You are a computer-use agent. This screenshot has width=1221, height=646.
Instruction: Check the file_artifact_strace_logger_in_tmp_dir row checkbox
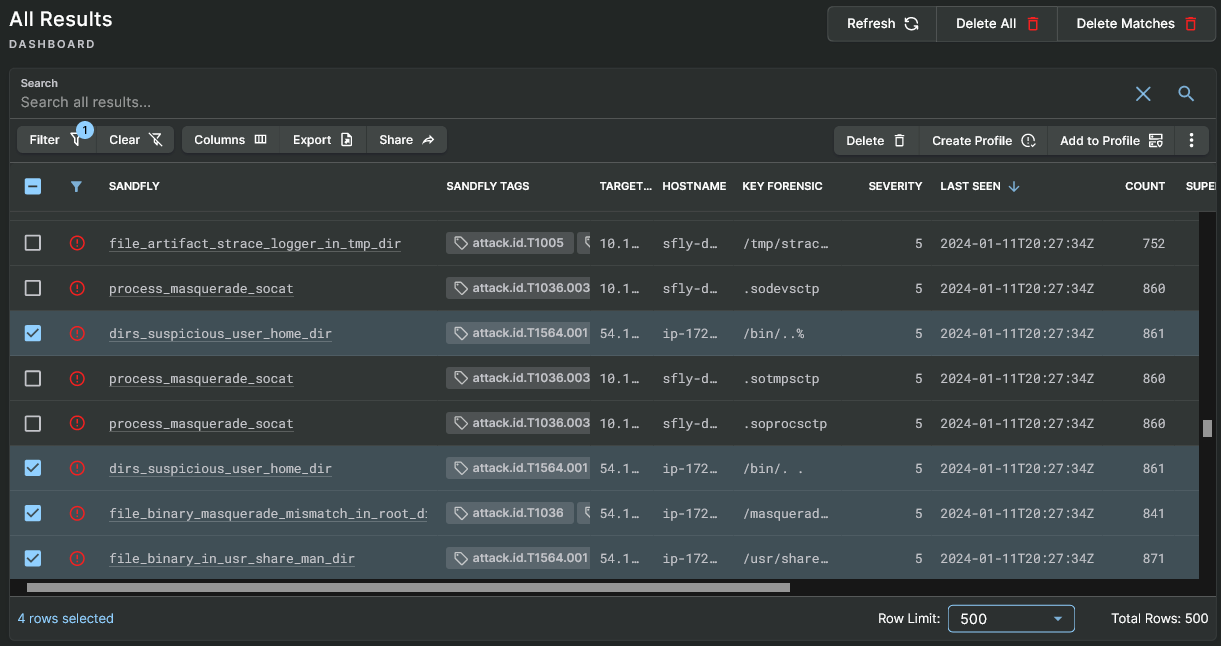pyautogui.click(x=33, y=243)
